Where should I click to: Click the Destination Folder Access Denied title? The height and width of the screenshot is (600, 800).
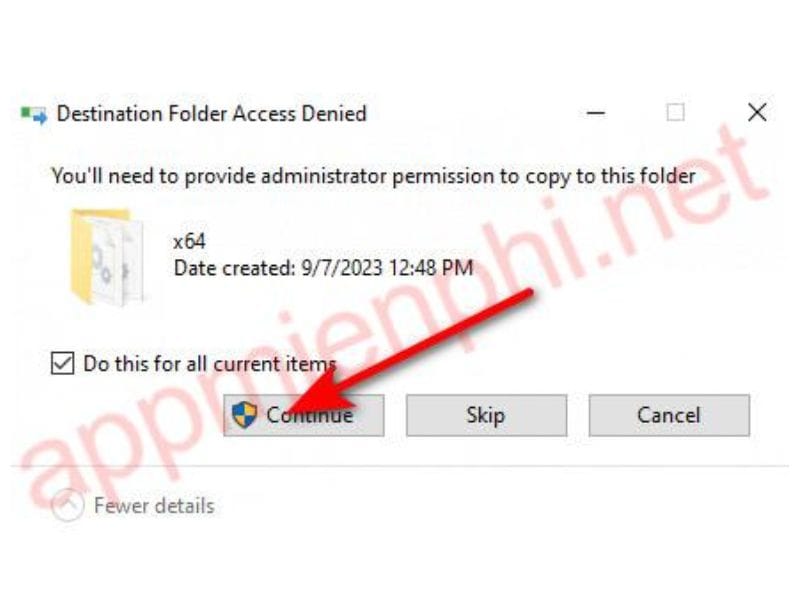[x=211, y=113]
